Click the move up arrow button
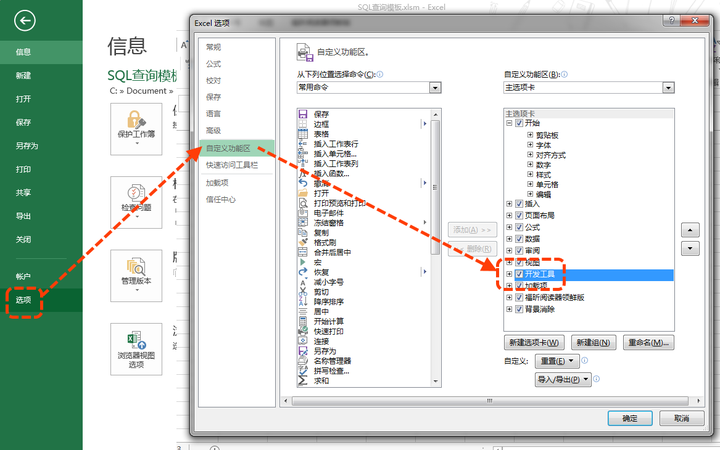Screen dimensions: 720x450 (x=690, y=230)
